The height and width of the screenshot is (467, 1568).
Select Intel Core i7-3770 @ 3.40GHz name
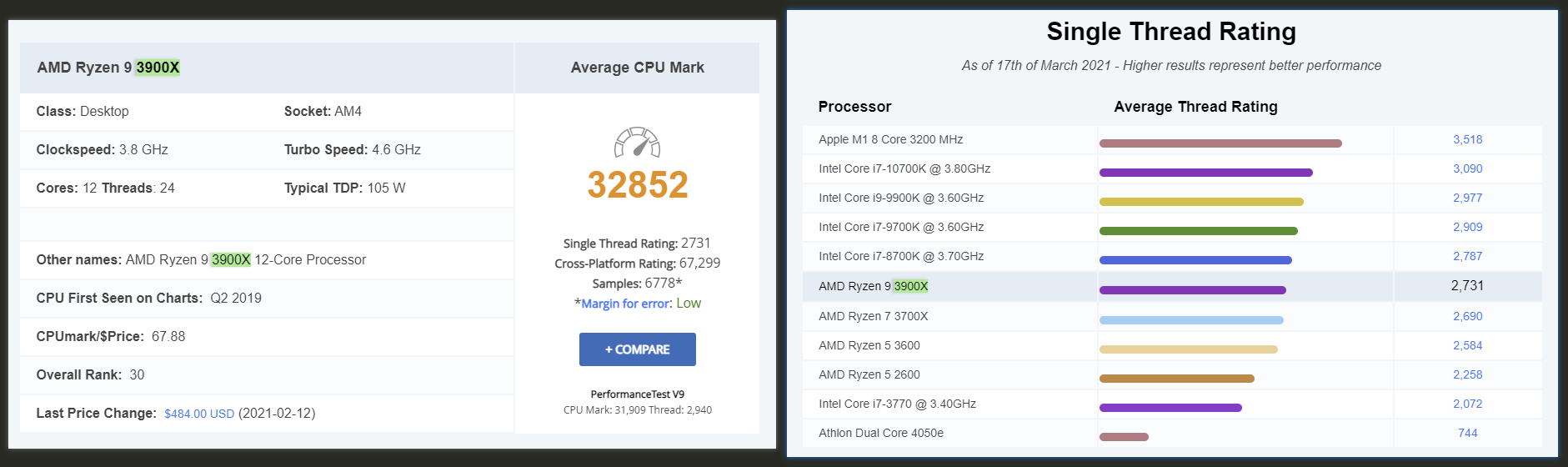pos(897,404)
